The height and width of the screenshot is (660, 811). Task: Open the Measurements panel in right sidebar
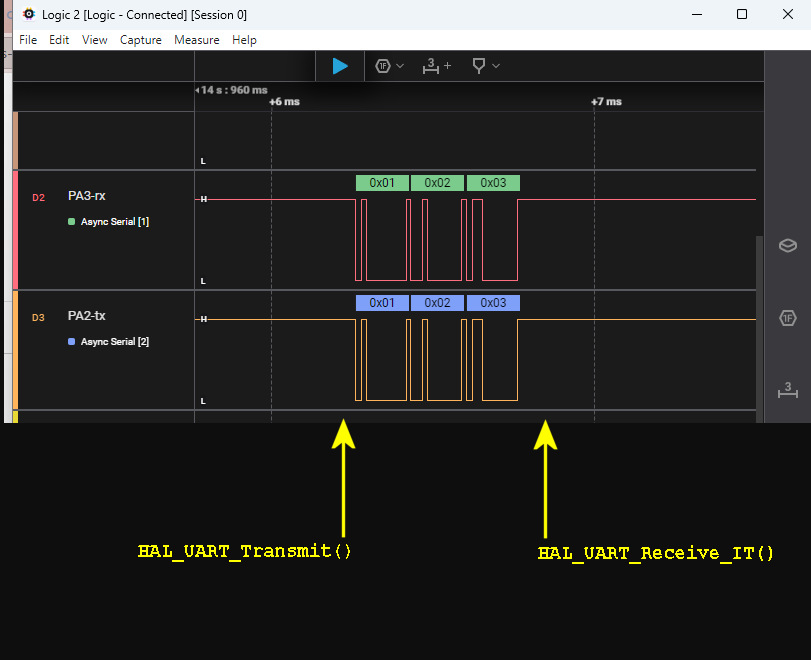[x=788, y=390]
